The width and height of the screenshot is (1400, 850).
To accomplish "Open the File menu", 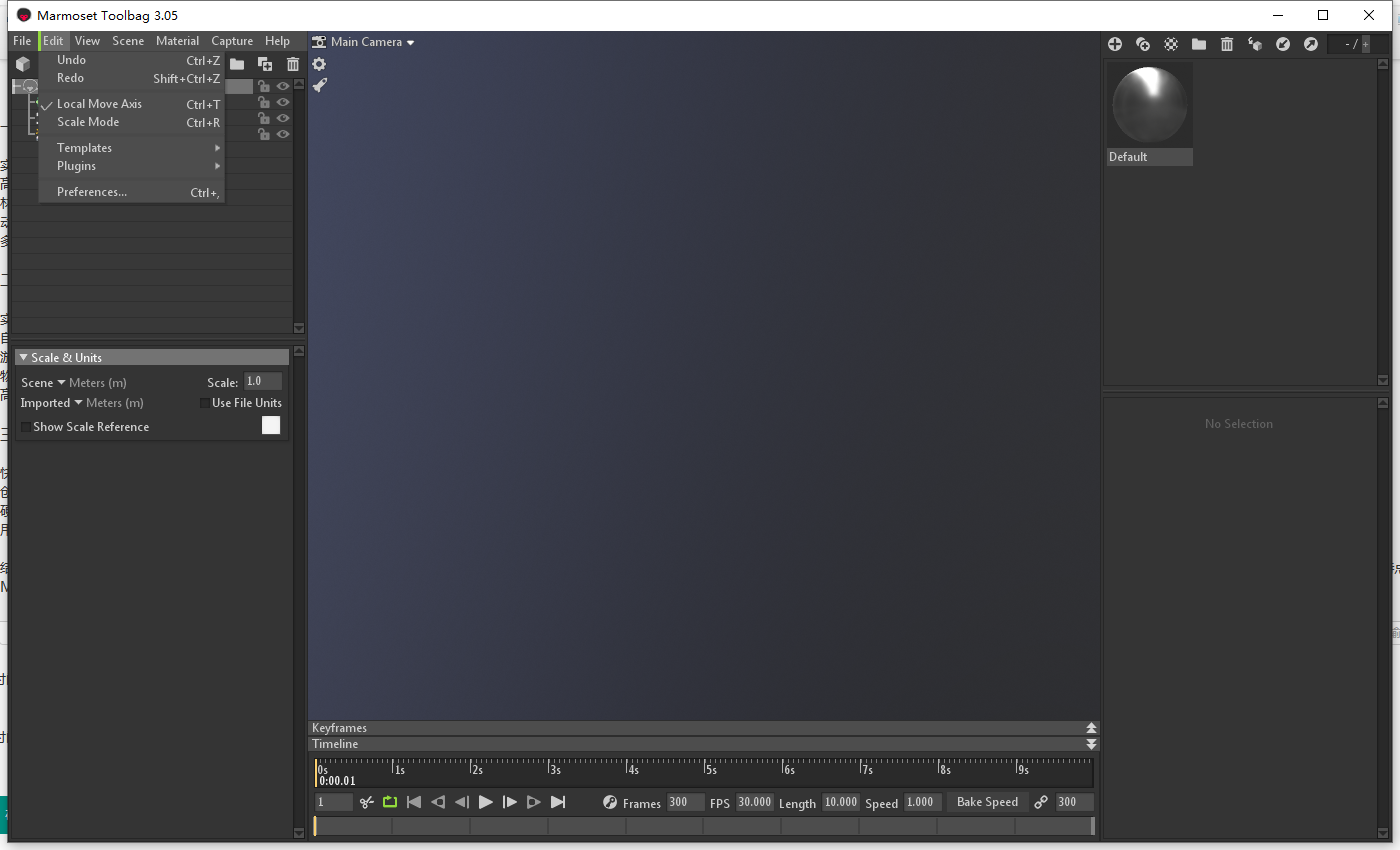I will pyautogui.click(x=22, y=41).
